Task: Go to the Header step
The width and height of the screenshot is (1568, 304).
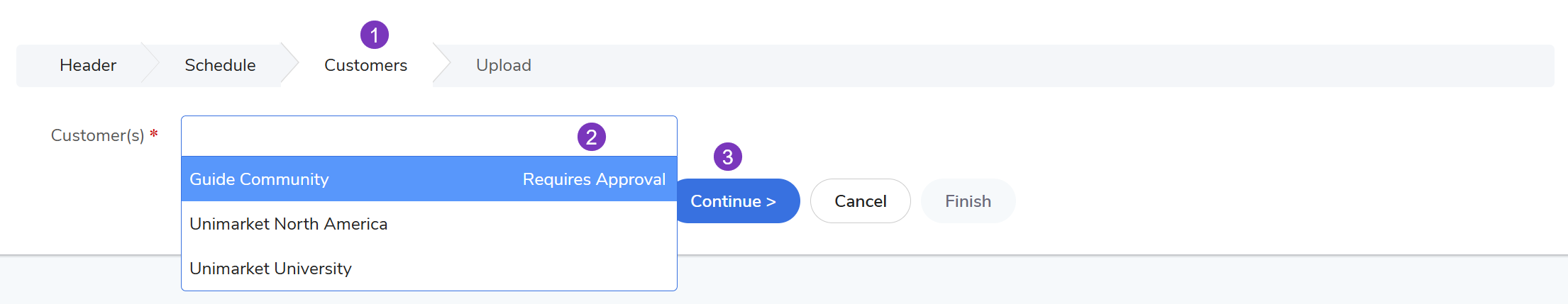Action: [88, 65]
